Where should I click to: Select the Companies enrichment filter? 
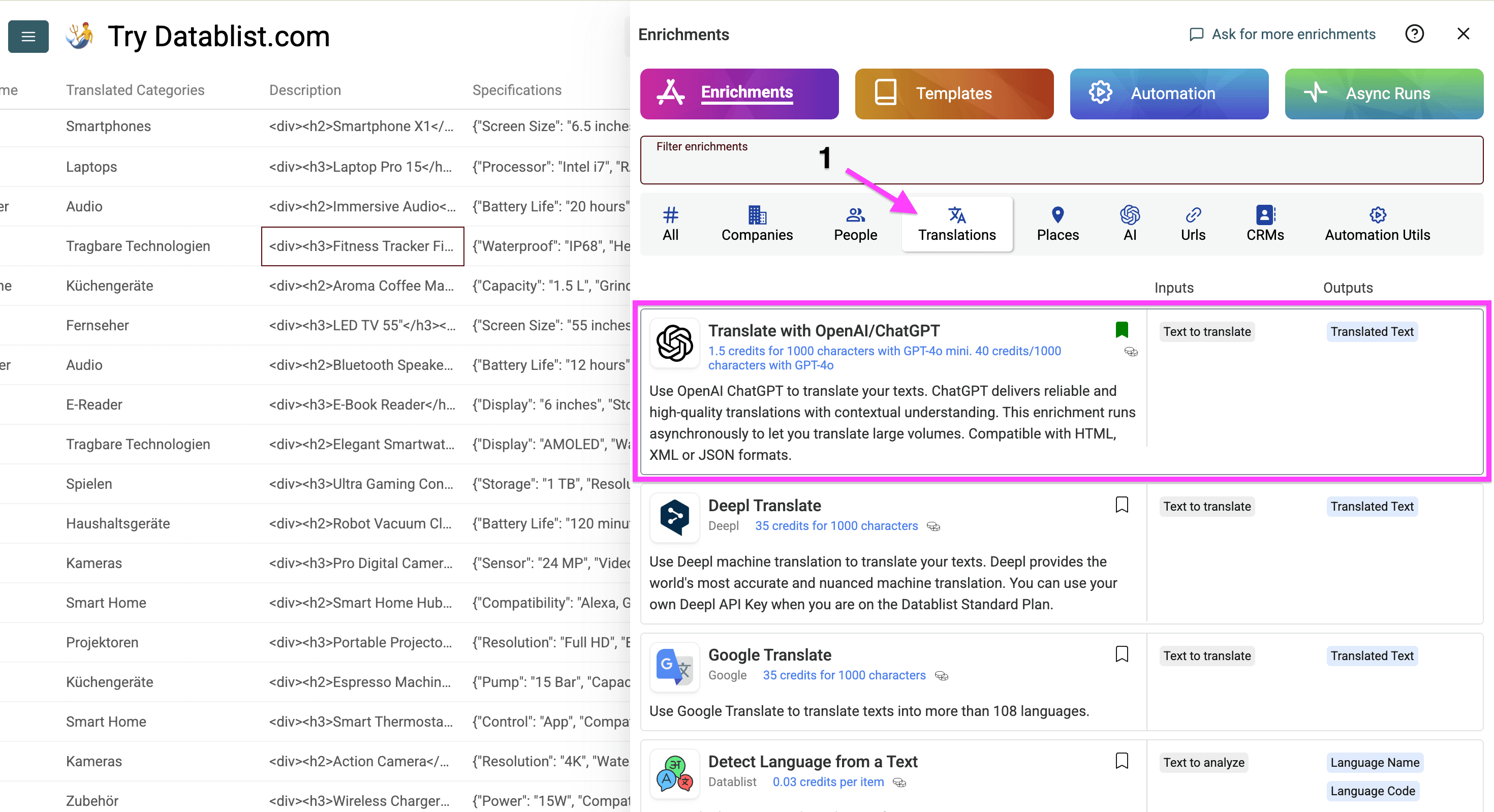click(757, 223)
